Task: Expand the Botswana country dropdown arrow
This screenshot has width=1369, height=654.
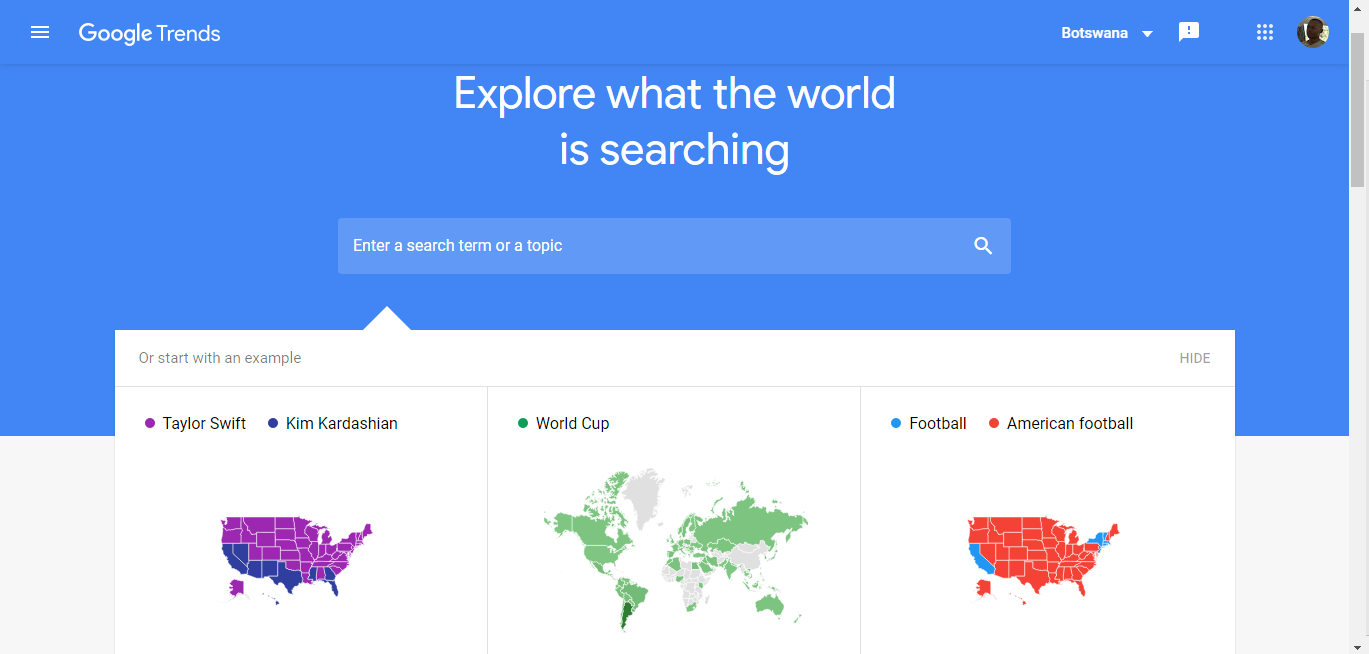Action: (1147, 34)
